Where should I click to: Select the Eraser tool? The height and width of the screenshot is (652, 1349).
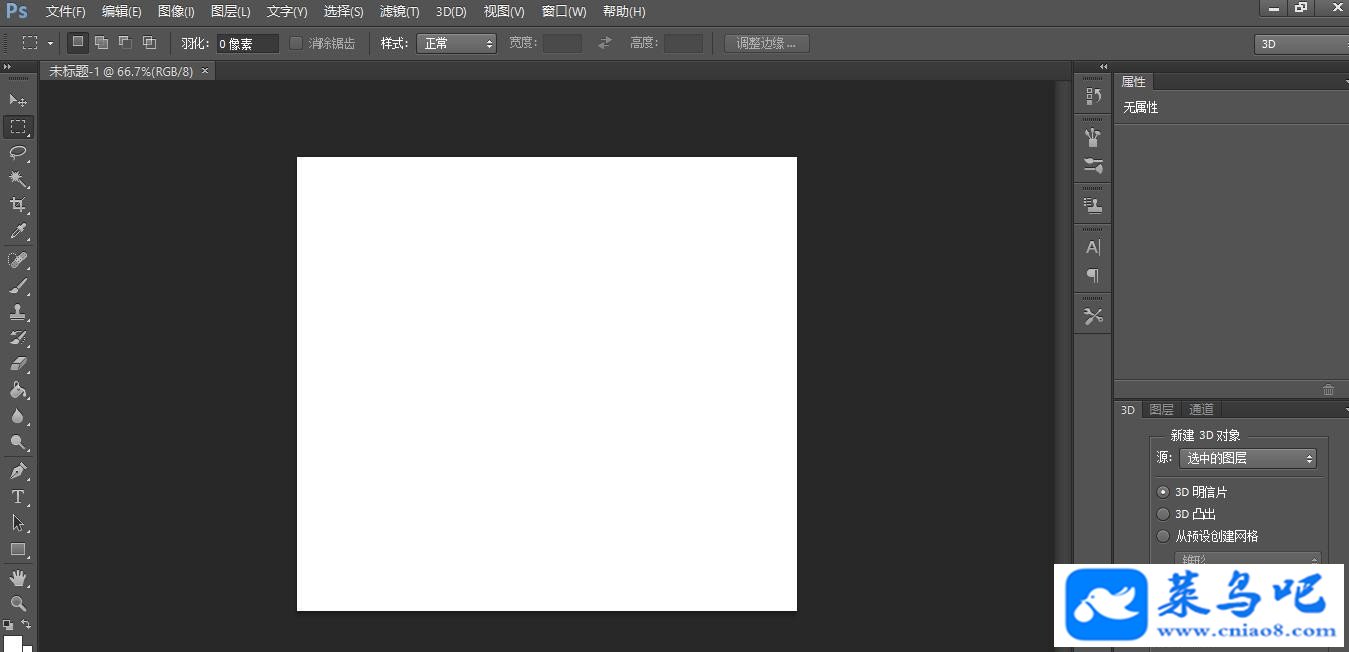tap(18, 364)
